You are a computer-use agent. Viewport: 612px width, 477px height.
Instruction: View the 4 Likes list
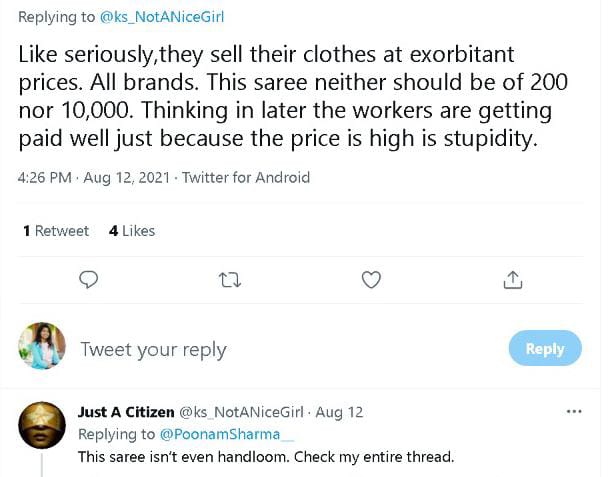pos(132,231)
